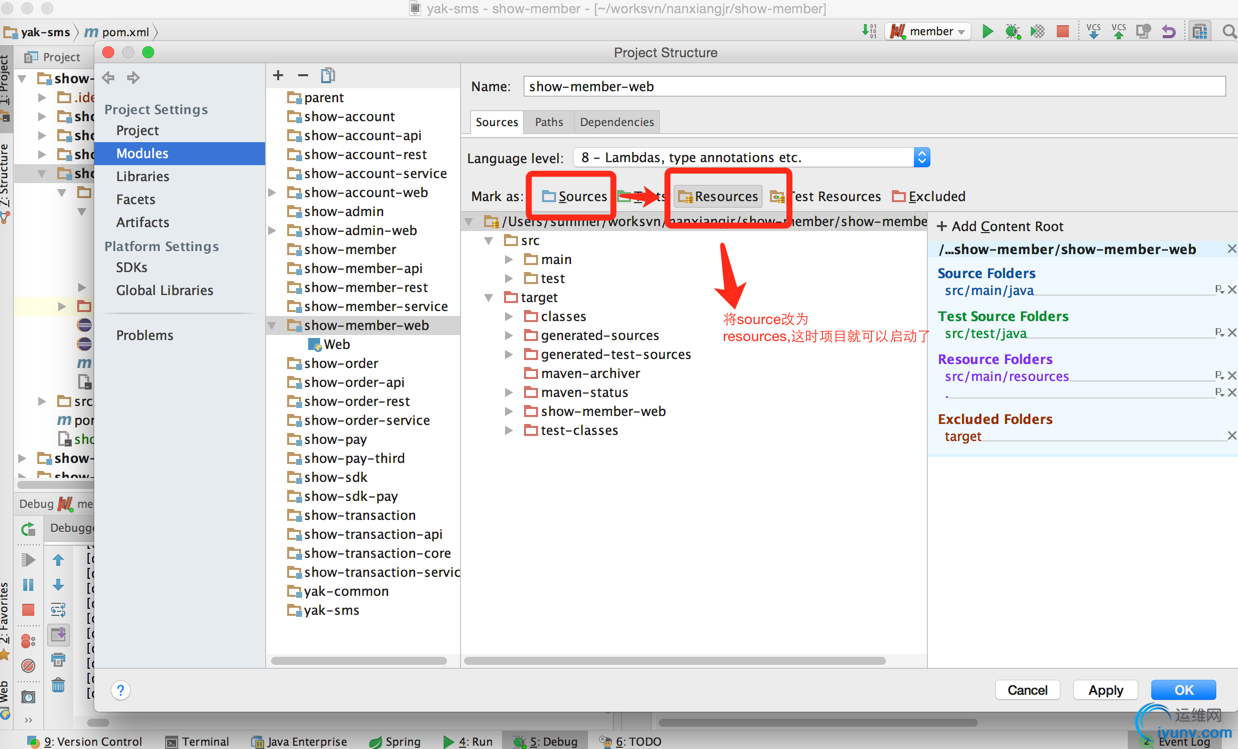Click the module list horizontal scrollbar
Viewport: 1238px width, 749px height.
tap(359, 661)
